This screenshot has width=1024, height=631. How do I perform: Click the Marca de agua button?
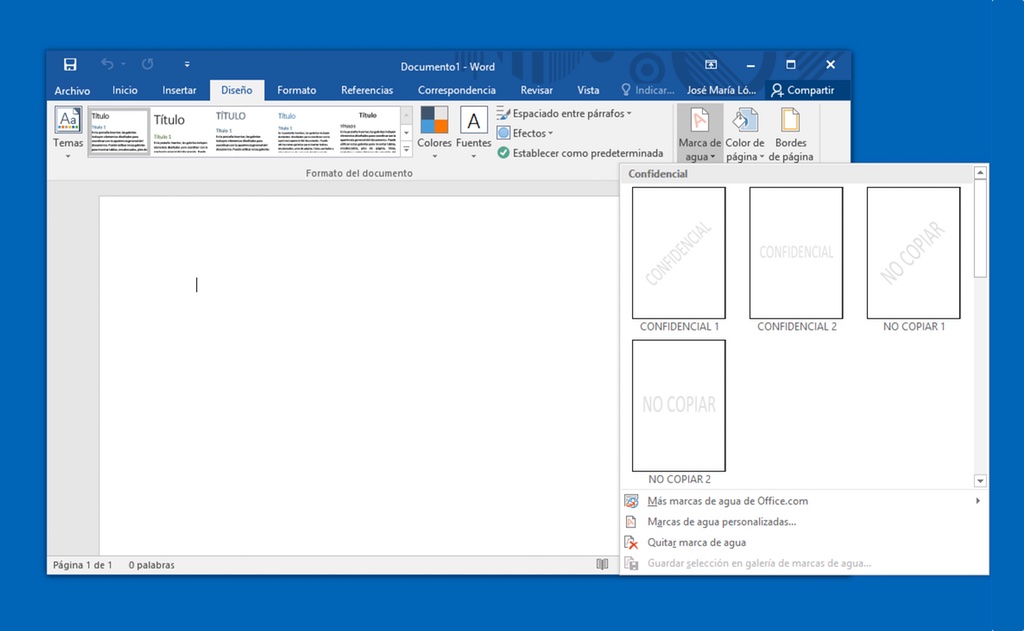699,132
